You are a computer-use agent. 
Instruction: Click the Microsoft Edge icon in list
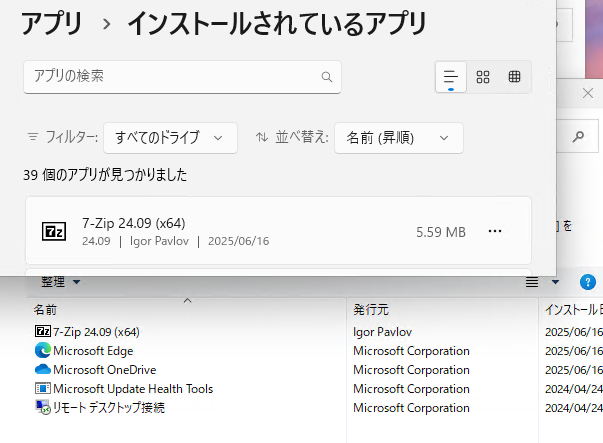click(x=42, y=350)
